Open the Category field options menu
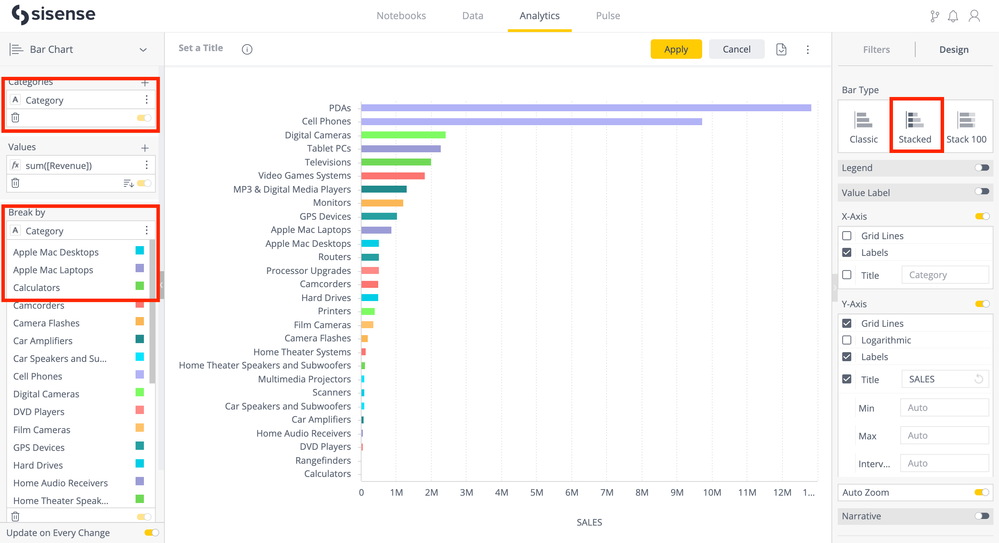999x543 pixels. tap(146, 100)
